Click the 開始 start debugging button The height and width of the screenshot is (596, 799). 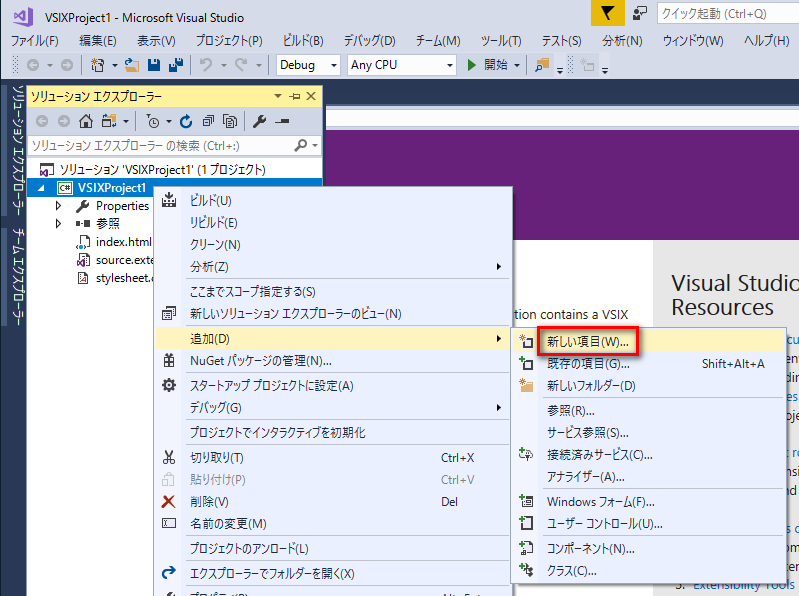tap(488, 65)
